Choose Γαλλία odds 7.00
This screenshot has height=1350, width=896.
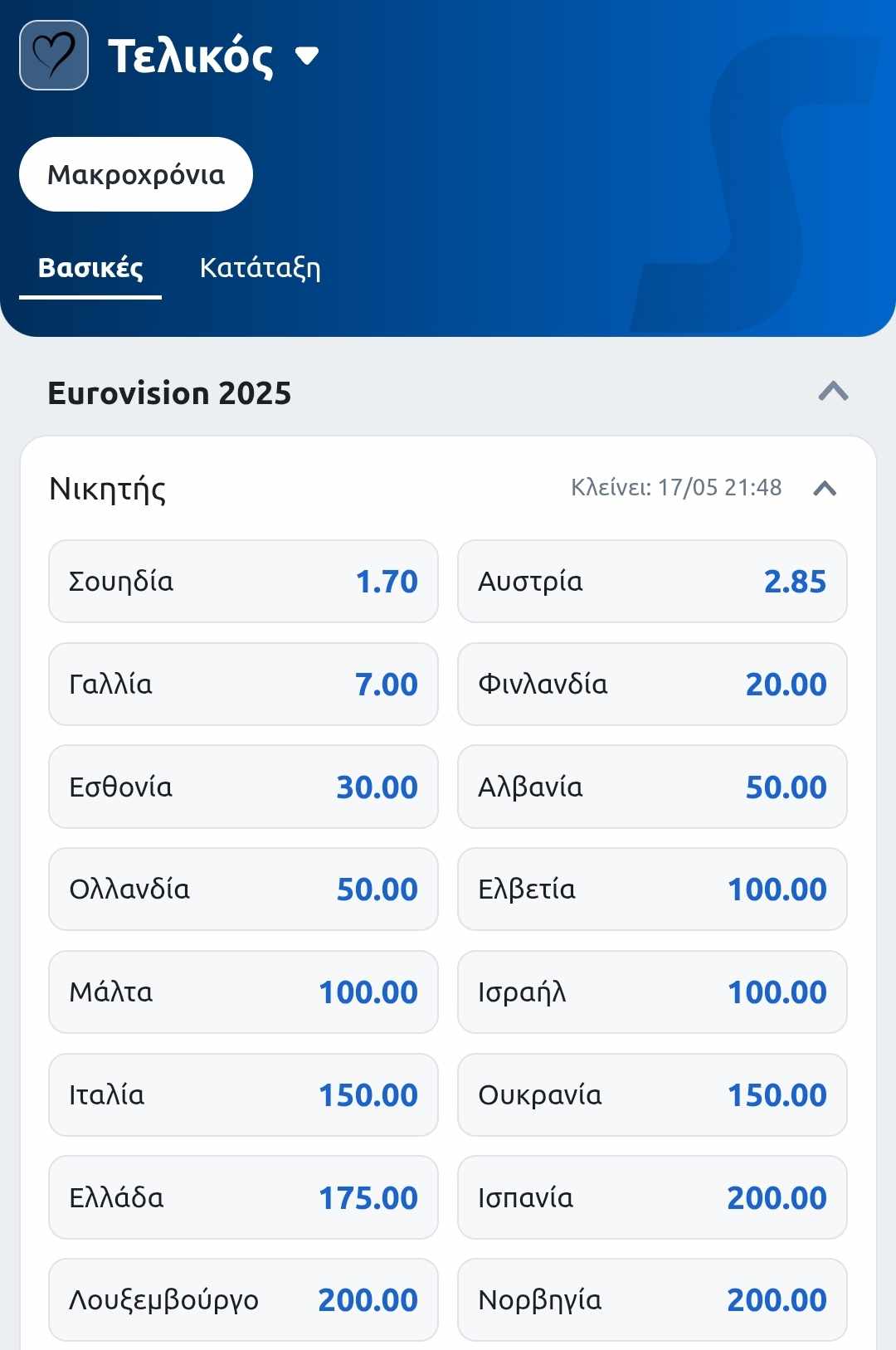[243, 684]
